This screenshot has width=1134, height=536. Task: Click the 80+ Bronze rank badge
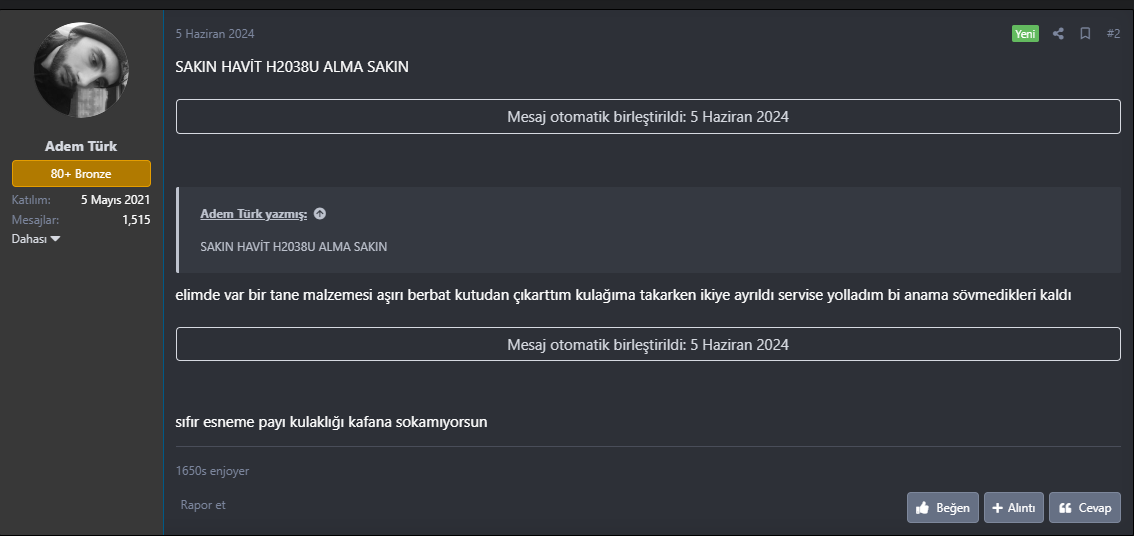pyautogui.click(x=81, y=173)
